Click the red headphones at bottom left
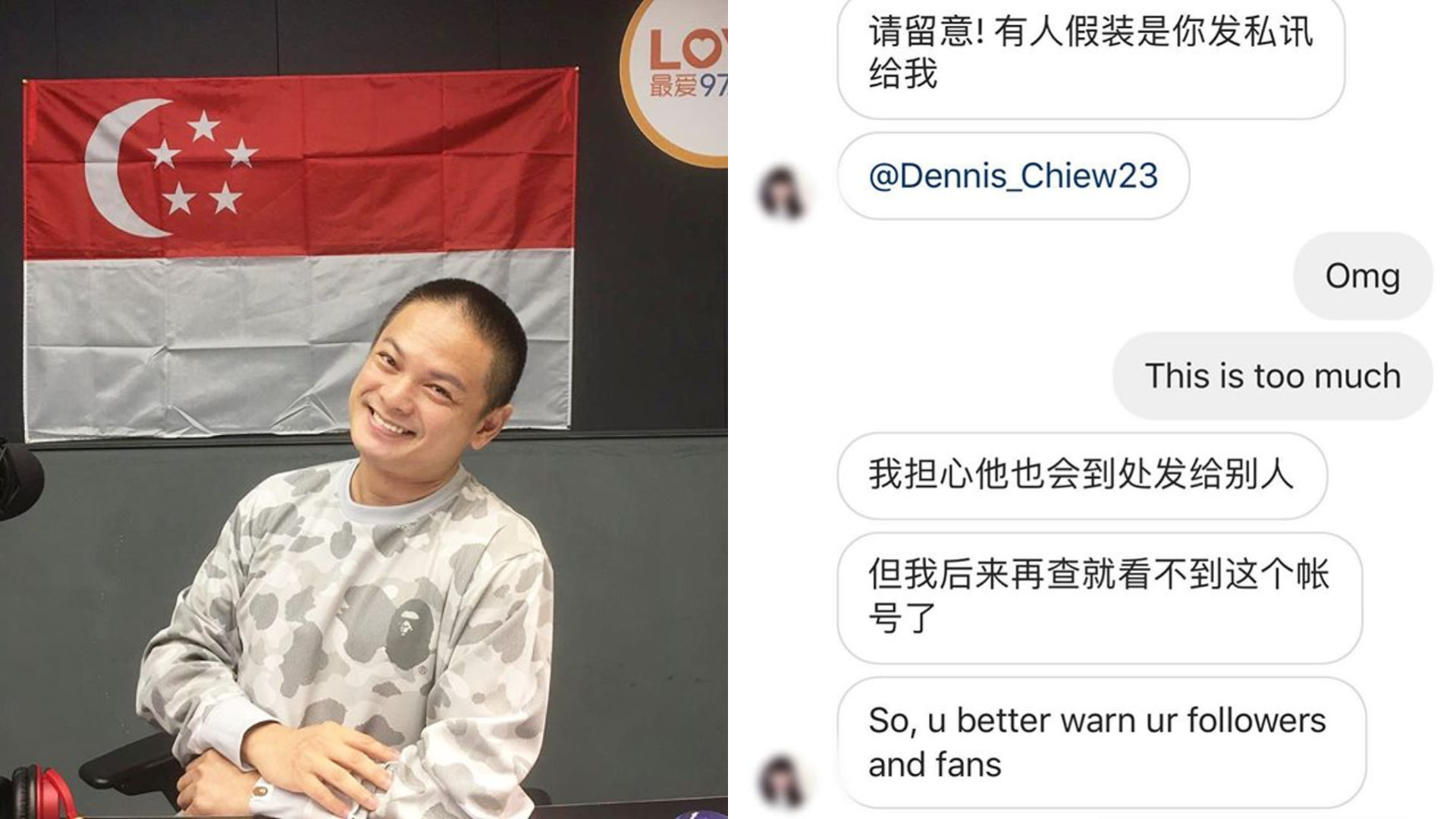Screen dimensions: 1456x819 click(42, 792)
